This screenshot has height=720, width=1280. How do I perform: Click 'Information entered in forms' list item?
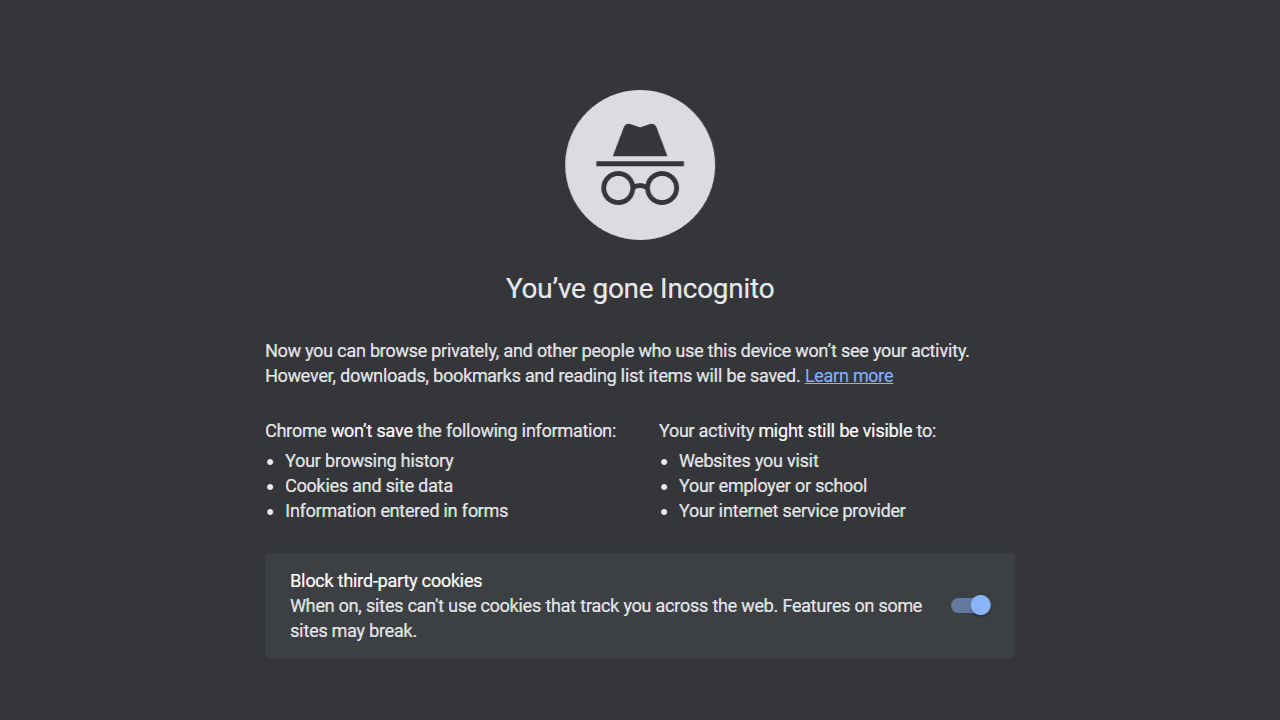396,511
